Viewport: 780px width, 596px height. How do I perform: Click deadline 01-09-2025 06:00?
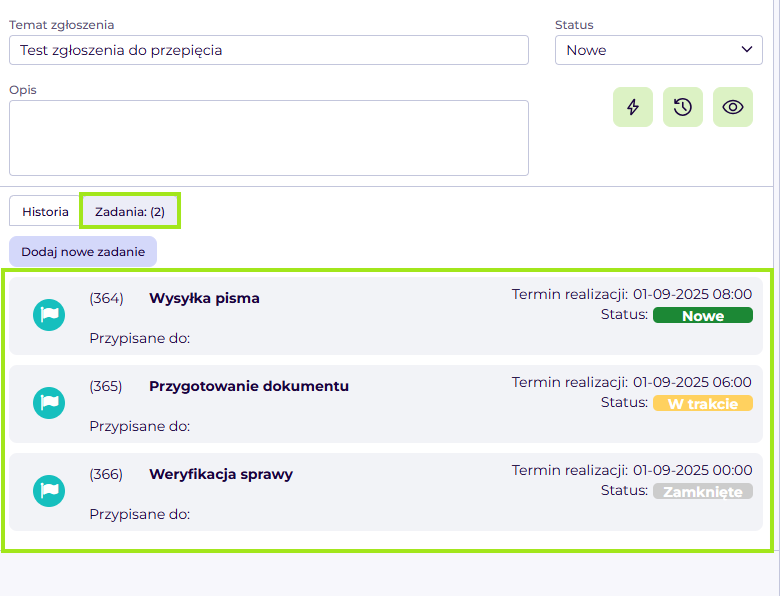click(692, 382)
